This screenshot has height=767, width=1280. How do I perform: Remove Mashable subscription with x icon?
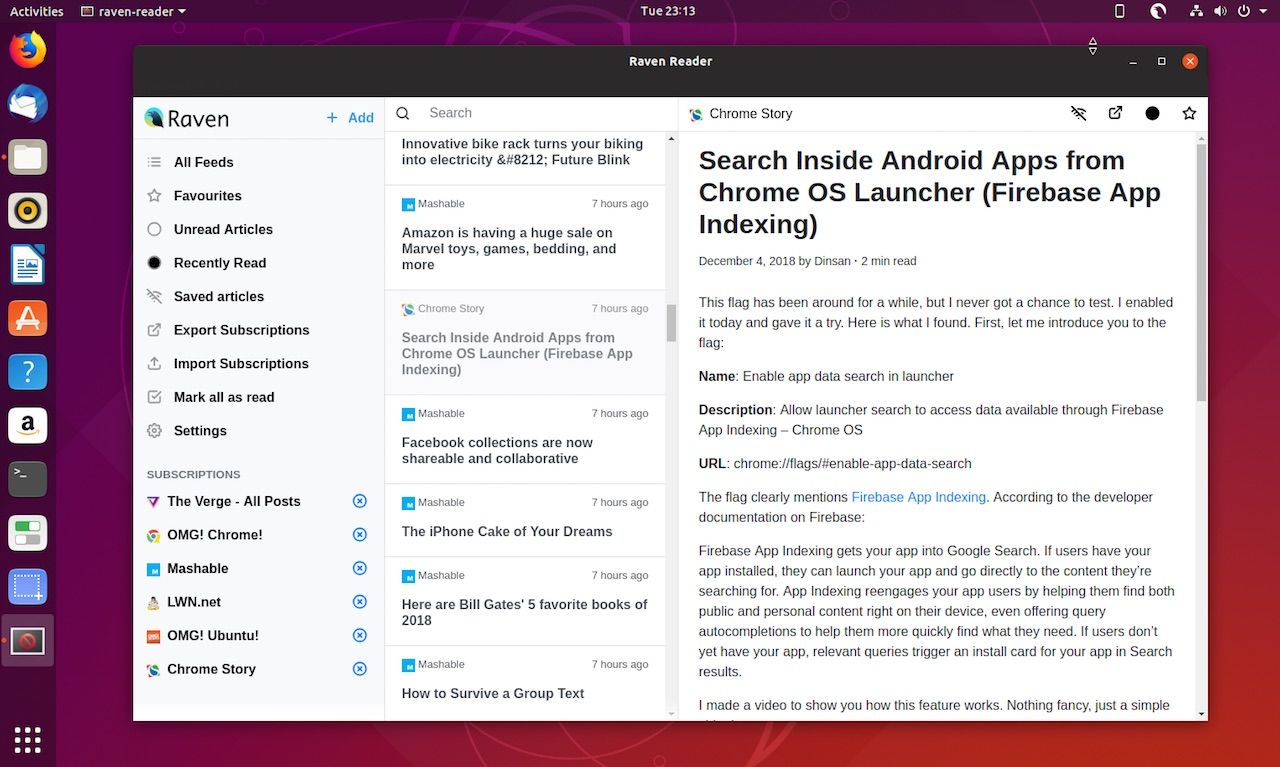coord(360,568)
